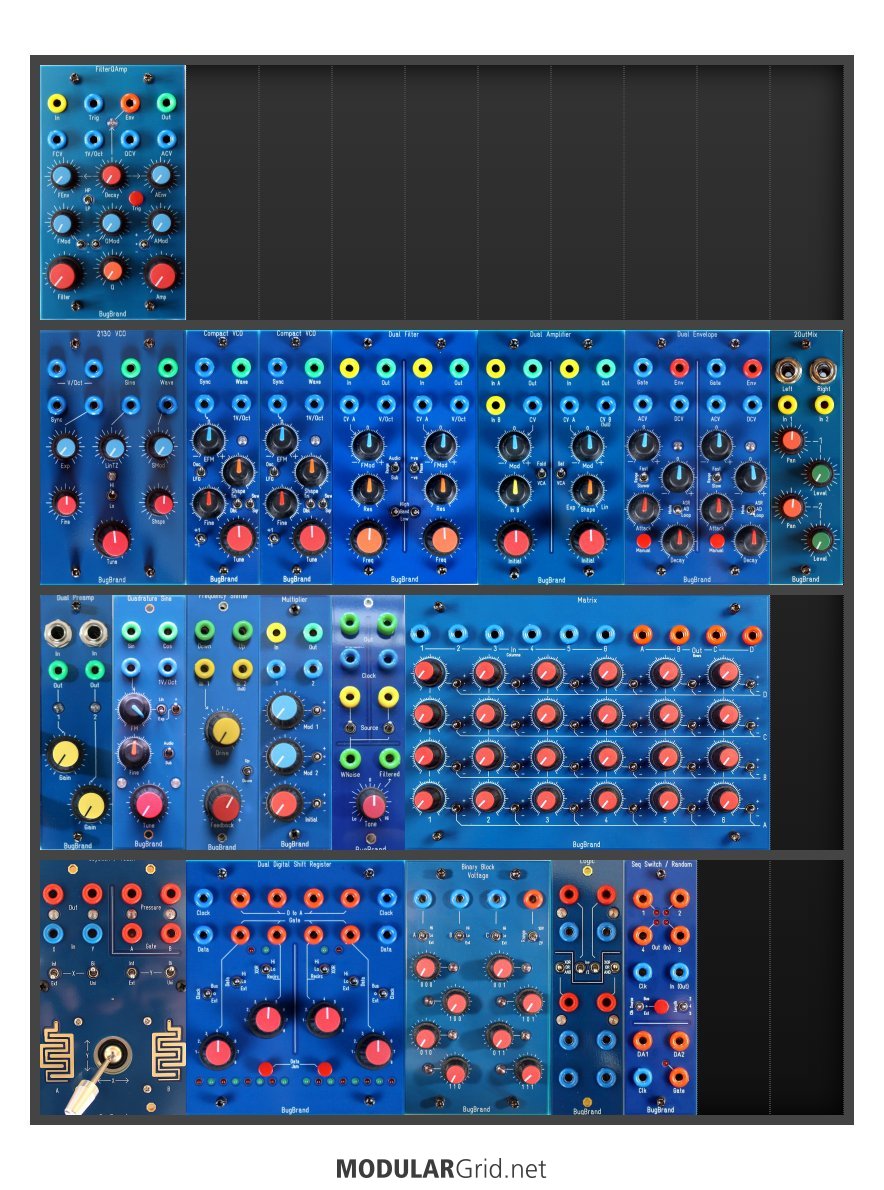884x1190 pixels.
Task: Adjust Matrix knob at column 1, row D
Action: tap(428, 672)
